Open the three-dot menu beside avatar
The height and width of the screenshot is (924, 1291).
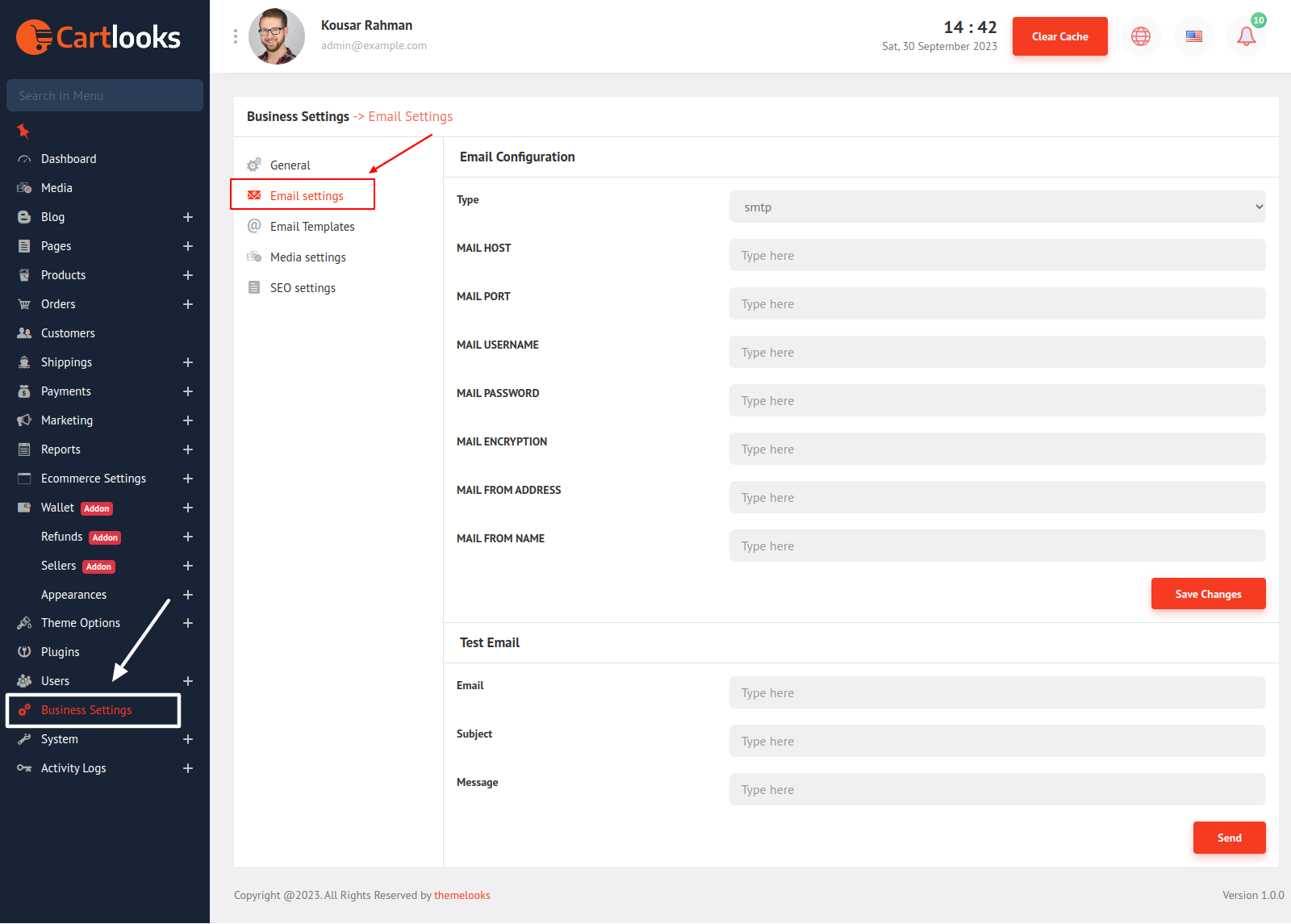[235, 36]
